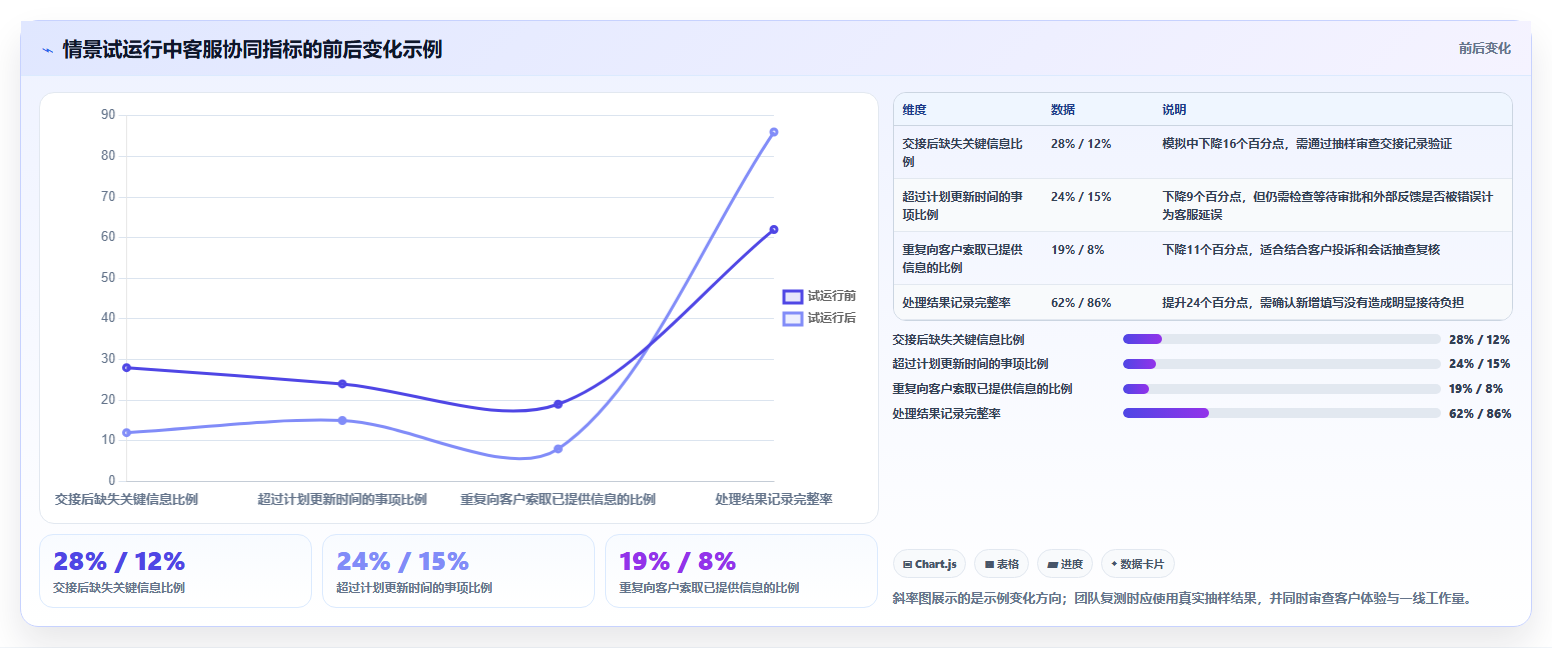Click the 试运行后 point at 交接后缺失关键信息比例
The image size is (1552, 648).
tap(127, 433)
